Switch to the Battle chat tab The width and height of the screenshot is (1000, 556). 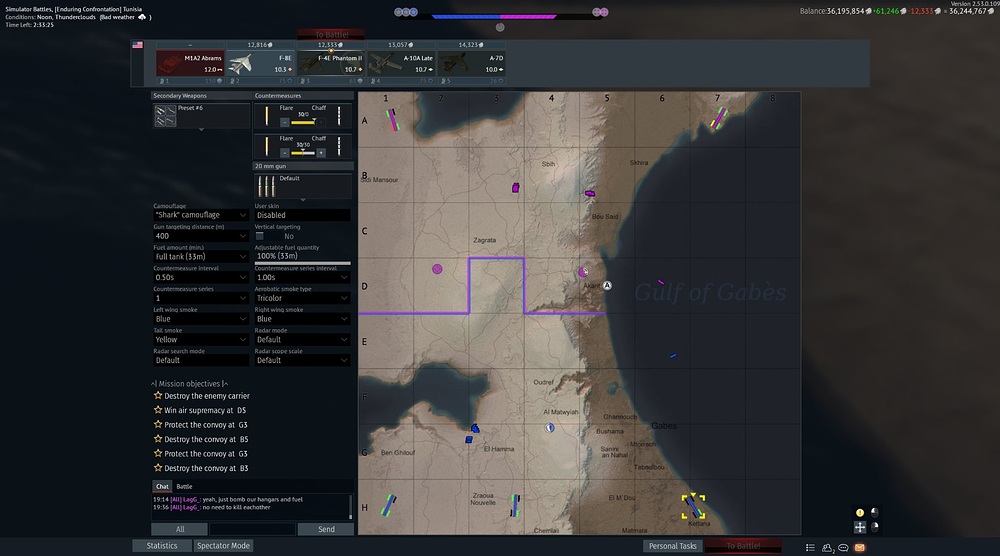click(x=185, y=486)
